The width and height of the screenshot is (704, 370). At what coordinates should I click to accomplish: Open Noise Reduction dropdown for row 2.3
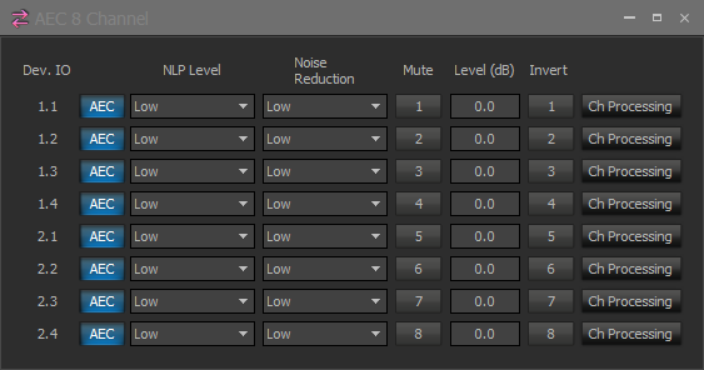(x=325, y=301)
